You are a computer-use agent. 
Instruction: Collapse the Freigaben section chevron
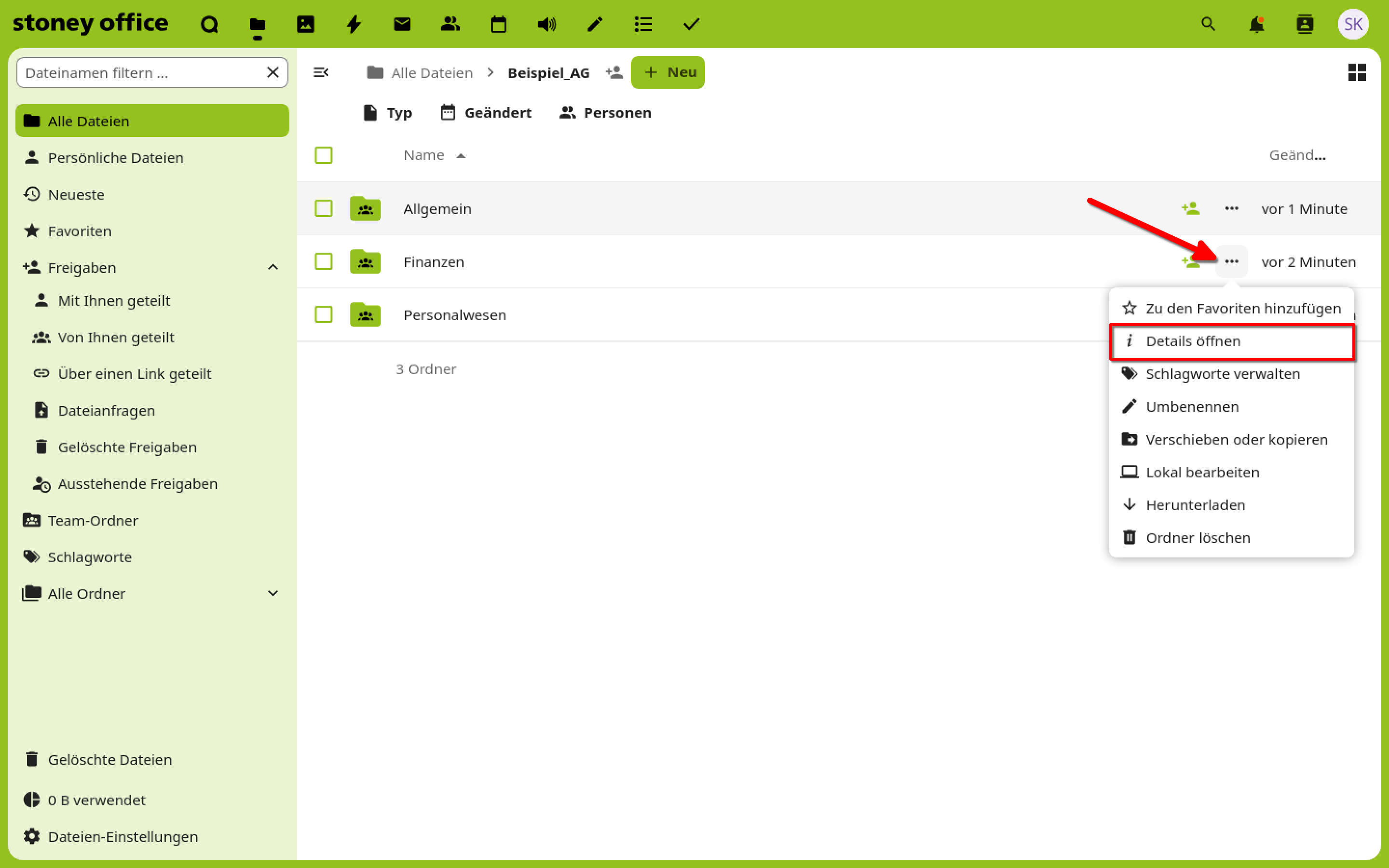point(273,268)
